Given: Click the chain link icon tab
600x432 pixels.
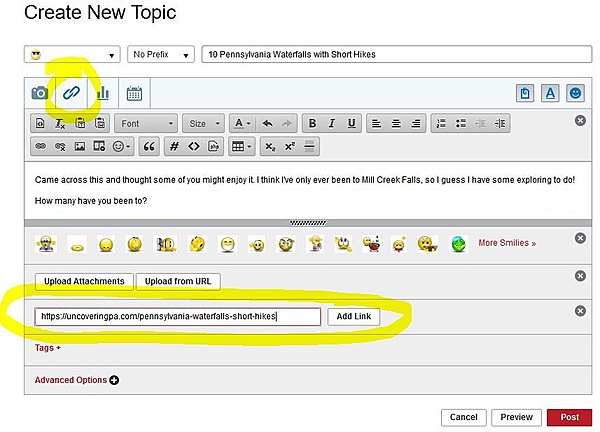Looking at the screenshot, I should [x=70, y=93].
